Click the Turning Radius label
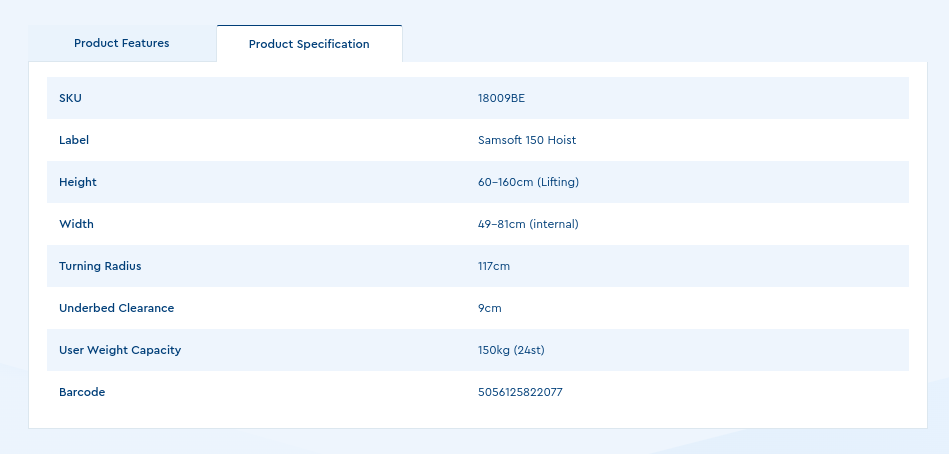The height and width of the screenshot is (454, 949). point(100,266)
